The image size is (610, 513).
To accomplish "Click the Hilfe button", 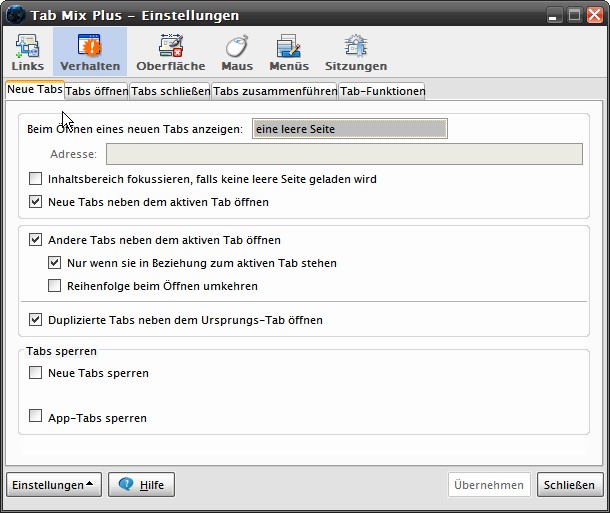I will tap(141, 485).
